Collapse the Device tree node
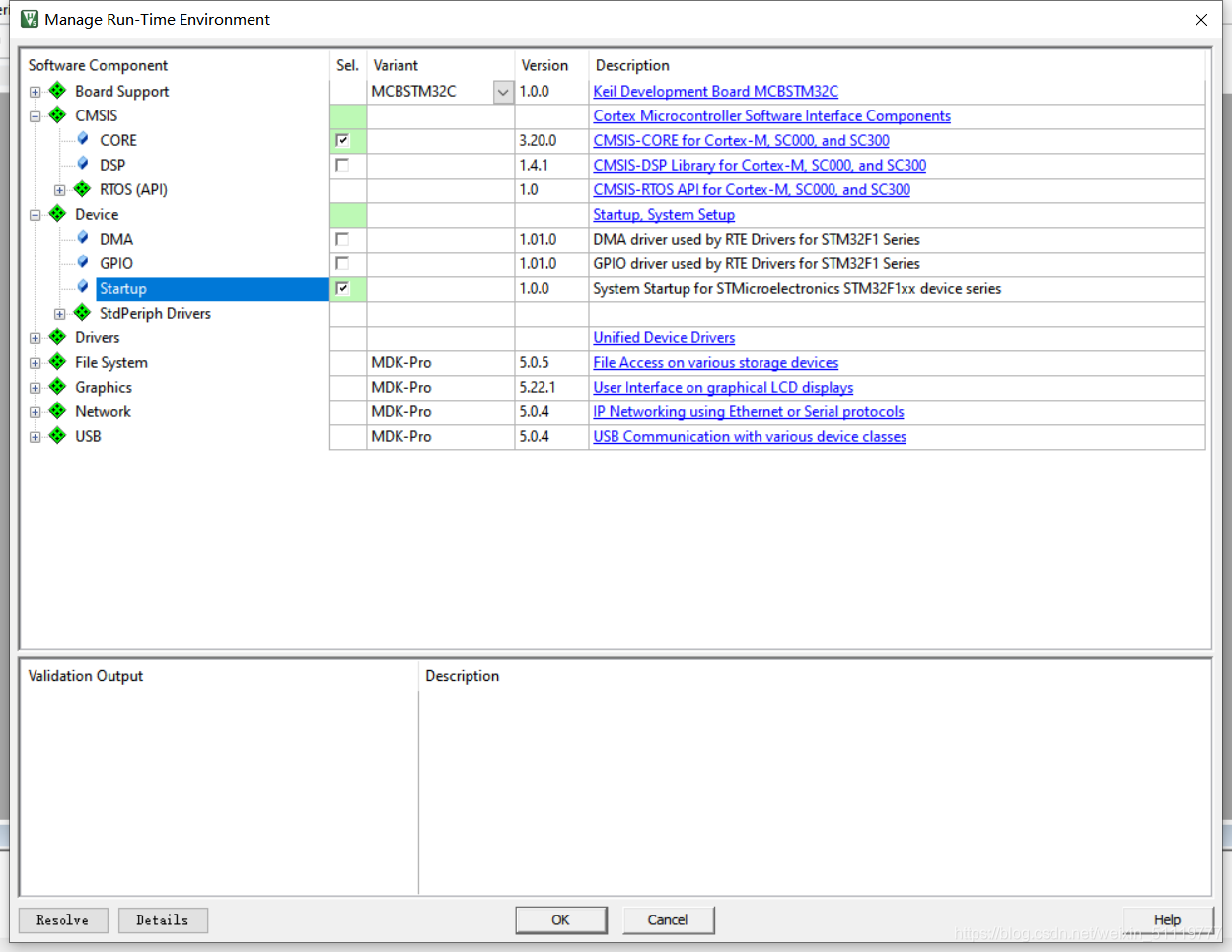Viewport: 1232px width, 952px height. pos(36,215)
